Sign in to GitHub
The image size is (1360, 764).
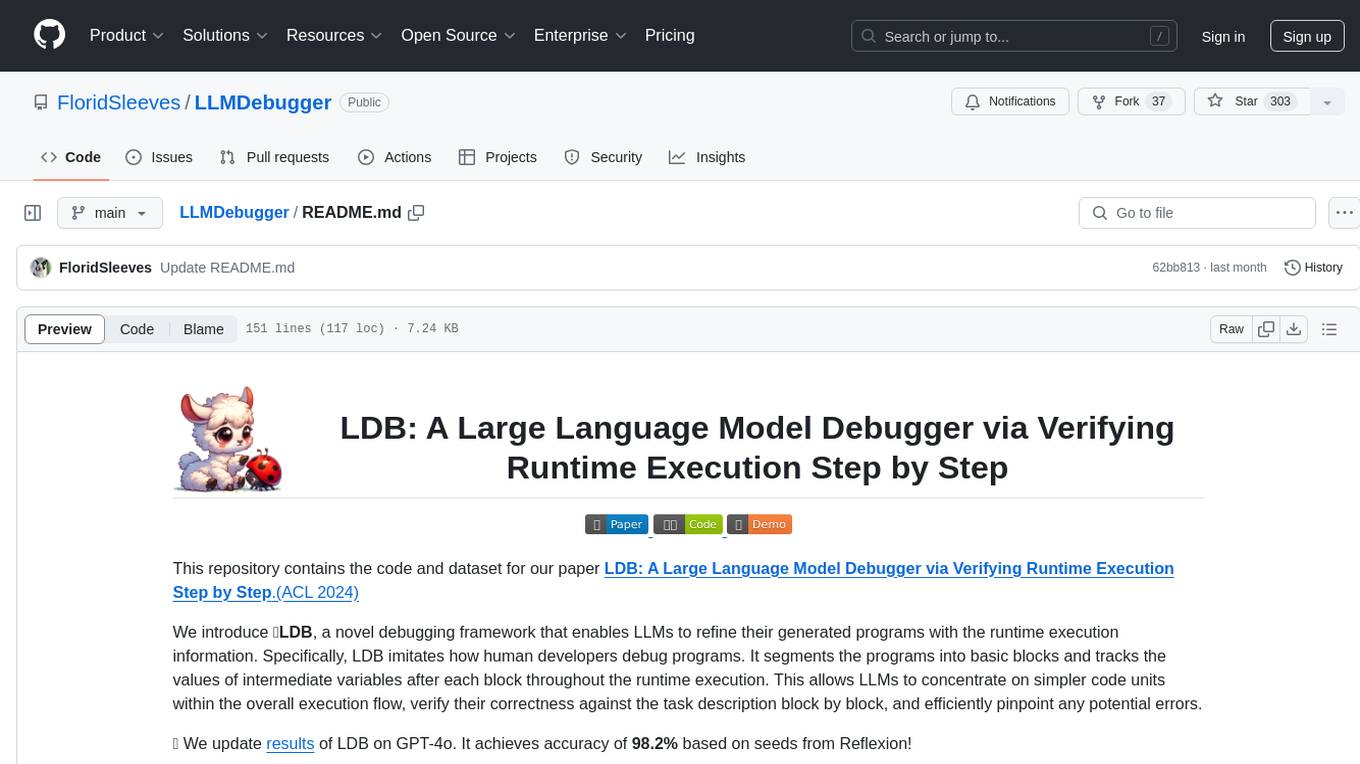coord(1223,37)
